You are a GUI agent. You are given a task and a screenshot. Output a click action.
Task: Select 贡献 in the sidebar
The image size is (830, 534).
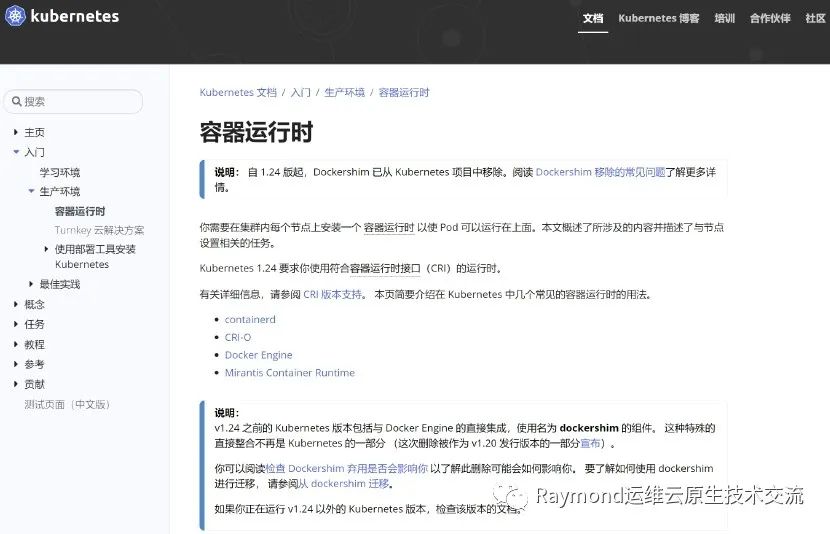click(34, 384)
